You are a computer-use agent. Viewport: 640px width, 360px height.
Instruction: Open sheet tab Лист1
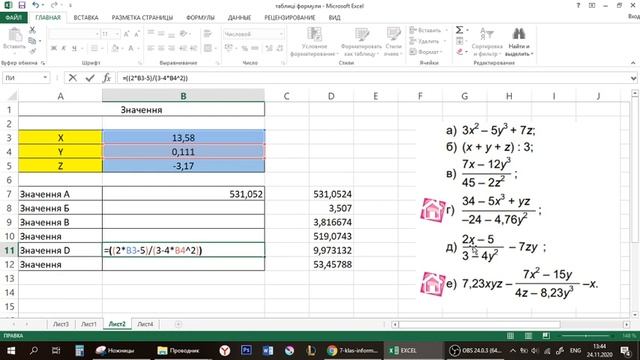[89, 324]
